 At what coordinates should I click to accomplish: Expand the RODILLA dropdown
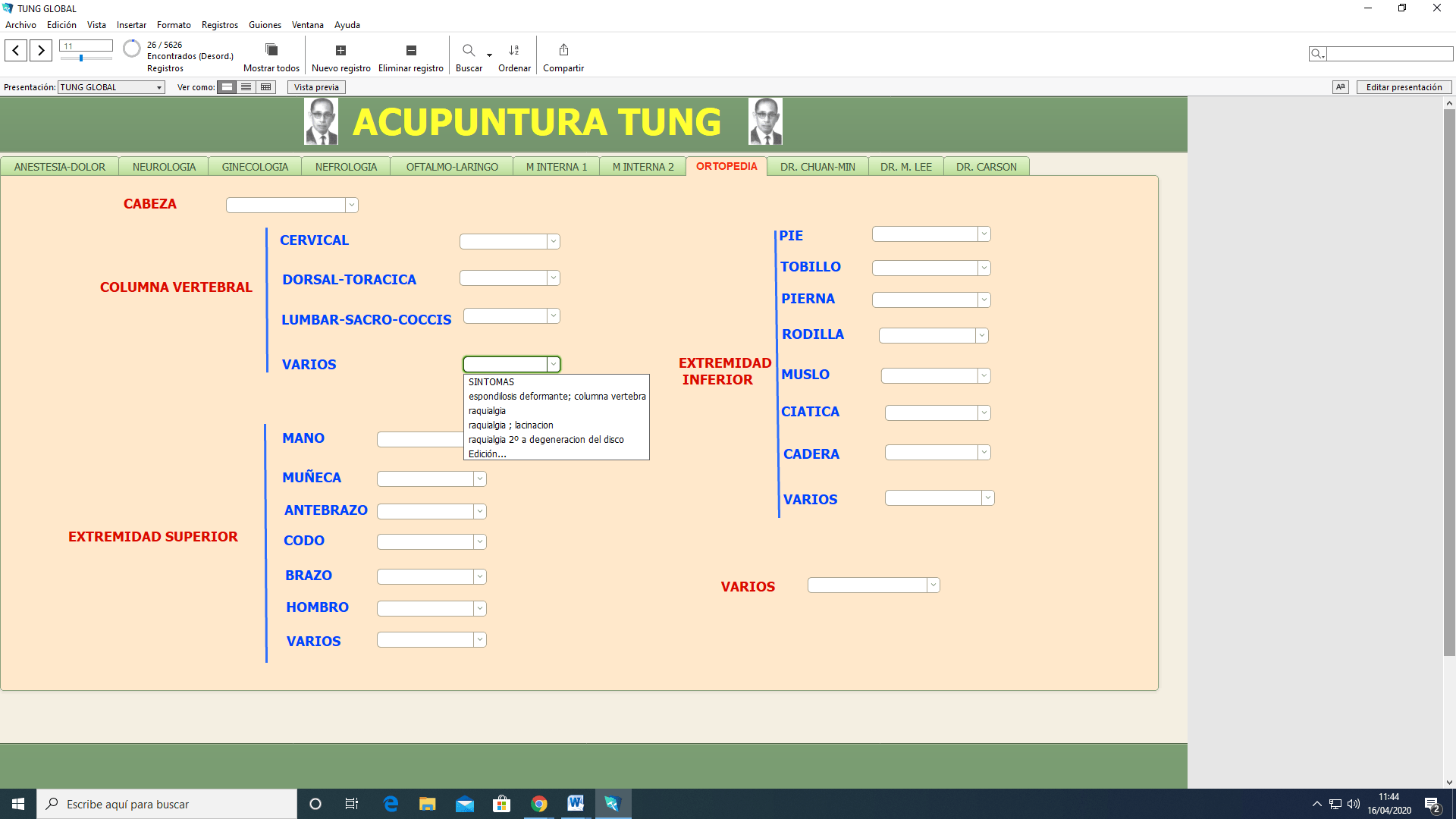[981, 335]
